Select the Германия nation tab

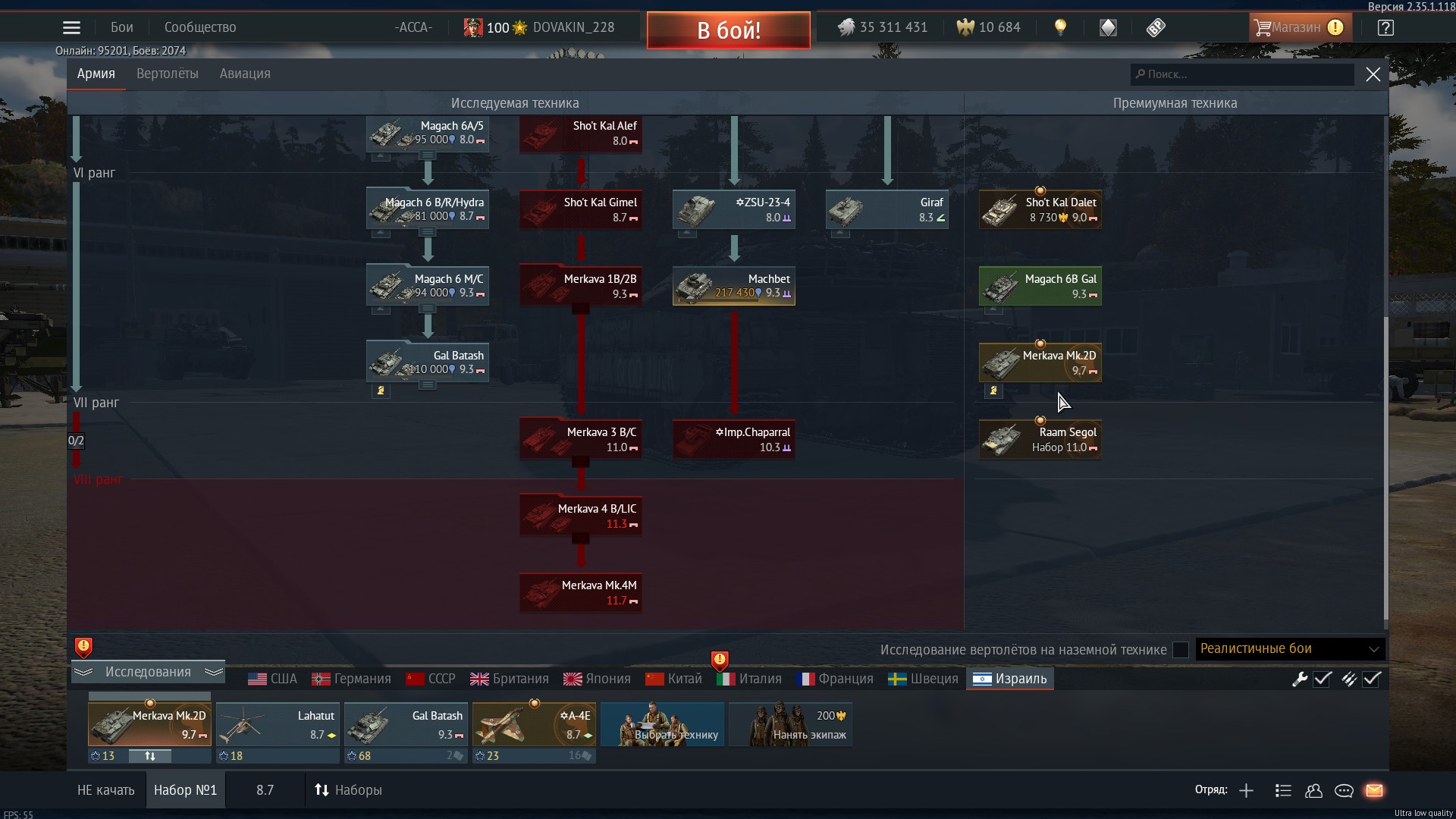(x=352, y=679)
